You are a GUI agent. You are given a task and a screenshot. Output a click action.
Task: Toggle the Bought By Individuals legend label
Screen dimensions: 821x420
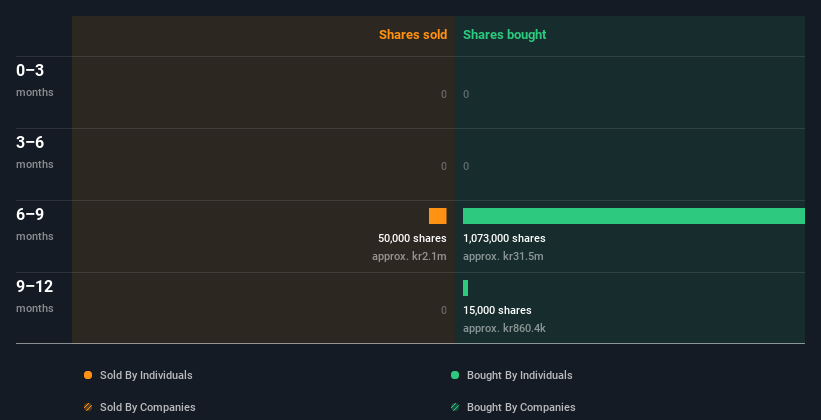519,375
